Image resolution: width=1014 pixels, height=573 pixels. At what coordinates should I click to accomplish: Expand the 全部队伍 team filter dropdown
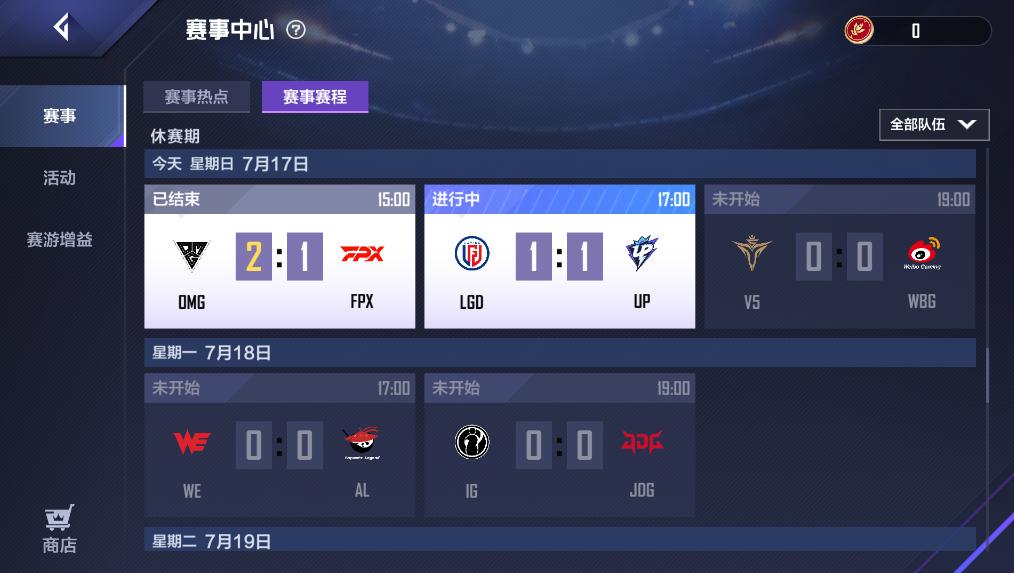pyautogui.click(x=934, y=125)
